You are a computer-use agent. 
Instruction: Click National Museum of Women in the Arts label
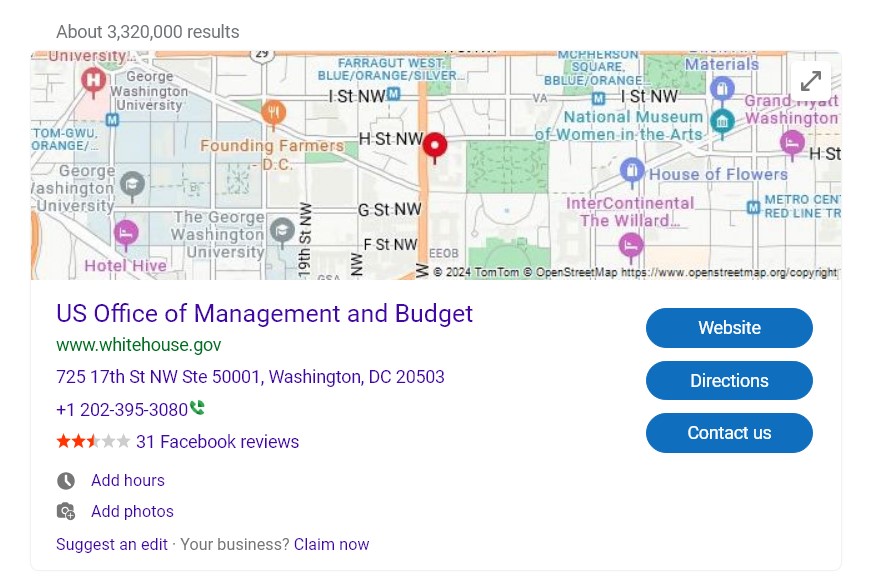point(620,126)
